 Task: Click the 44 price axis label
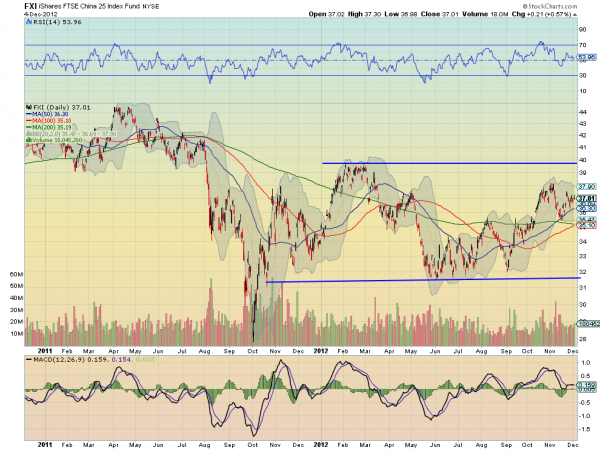pos(582,112)
